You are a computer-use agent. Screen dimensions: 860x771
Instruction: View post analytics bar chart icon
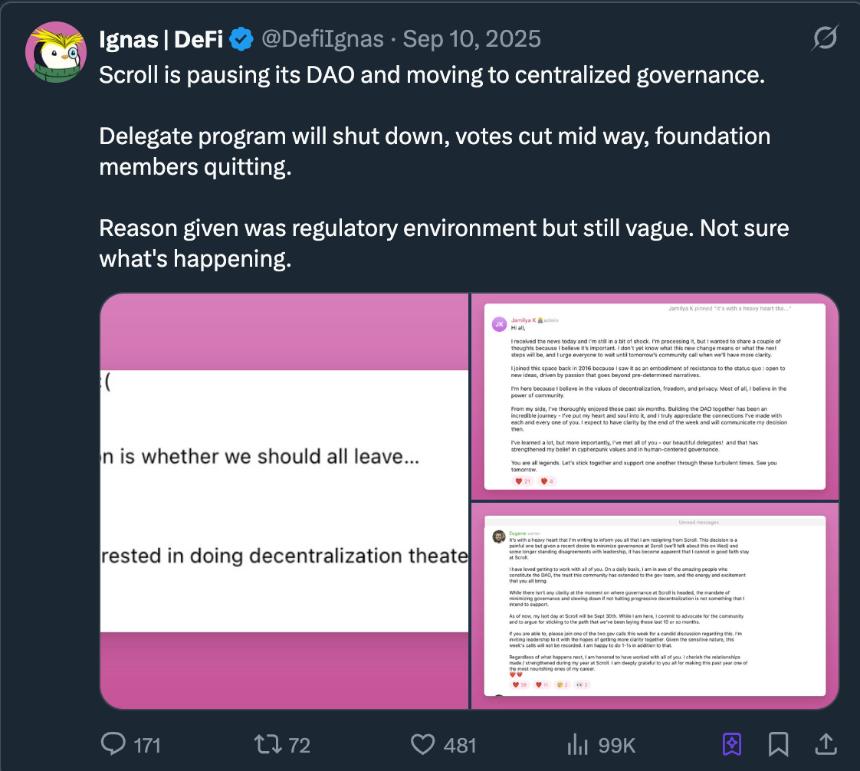pyautogui.click(x=577, y=744)
